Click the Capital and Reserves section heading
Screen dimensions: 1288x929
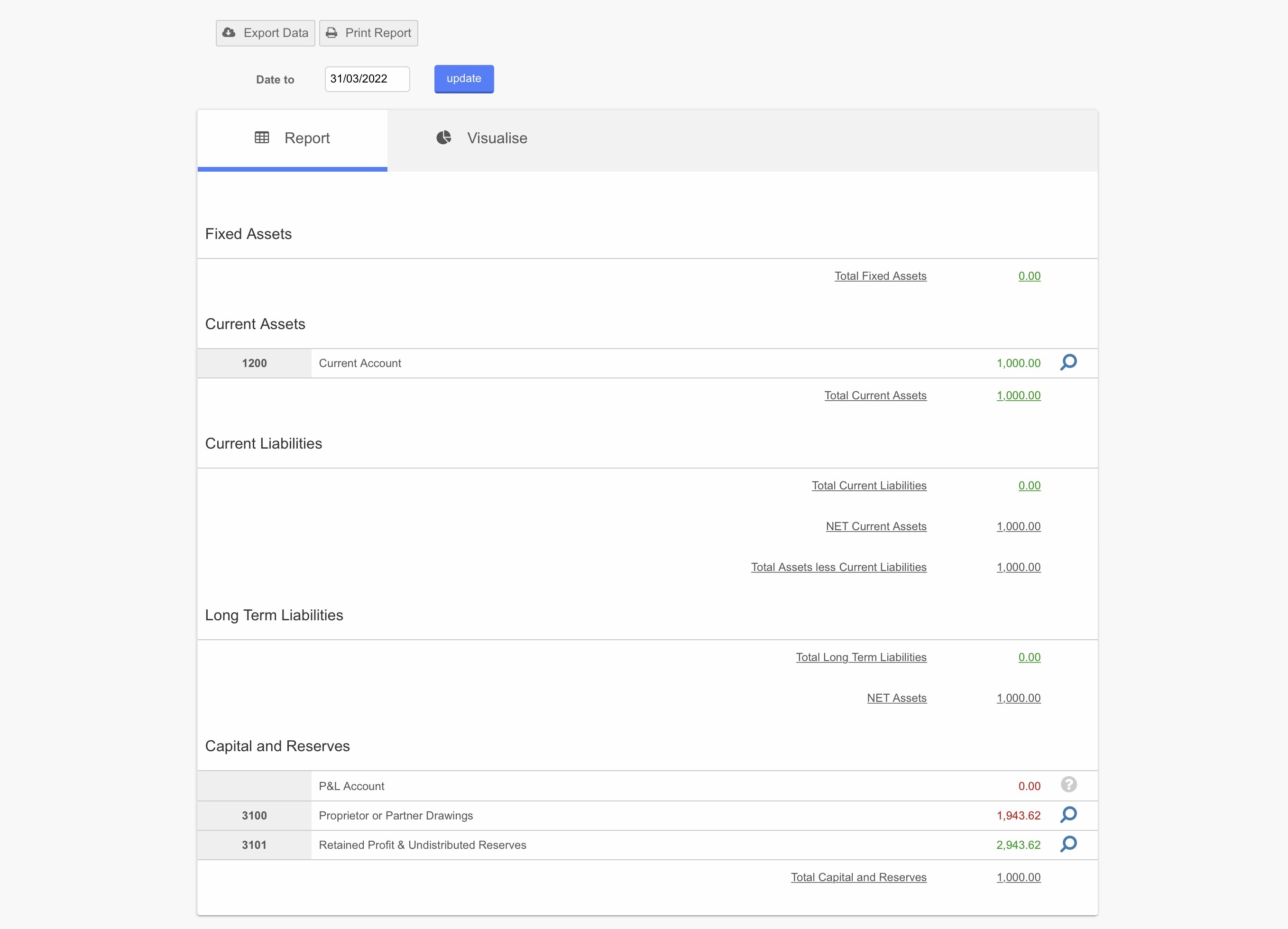tap(277, 746)
